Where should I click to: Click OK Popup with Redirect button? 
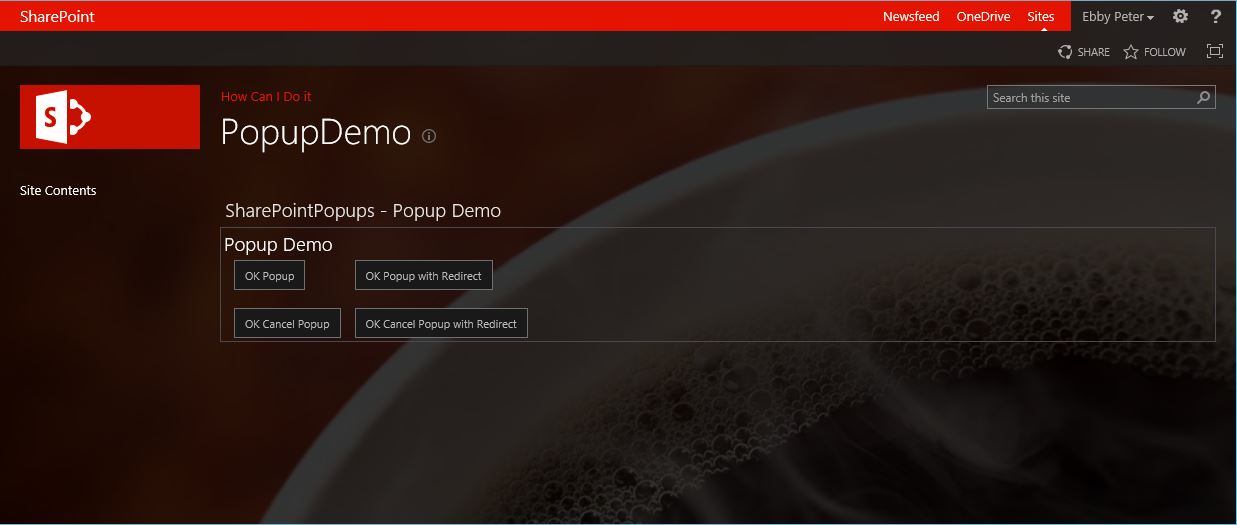click(x=423, y=276)
